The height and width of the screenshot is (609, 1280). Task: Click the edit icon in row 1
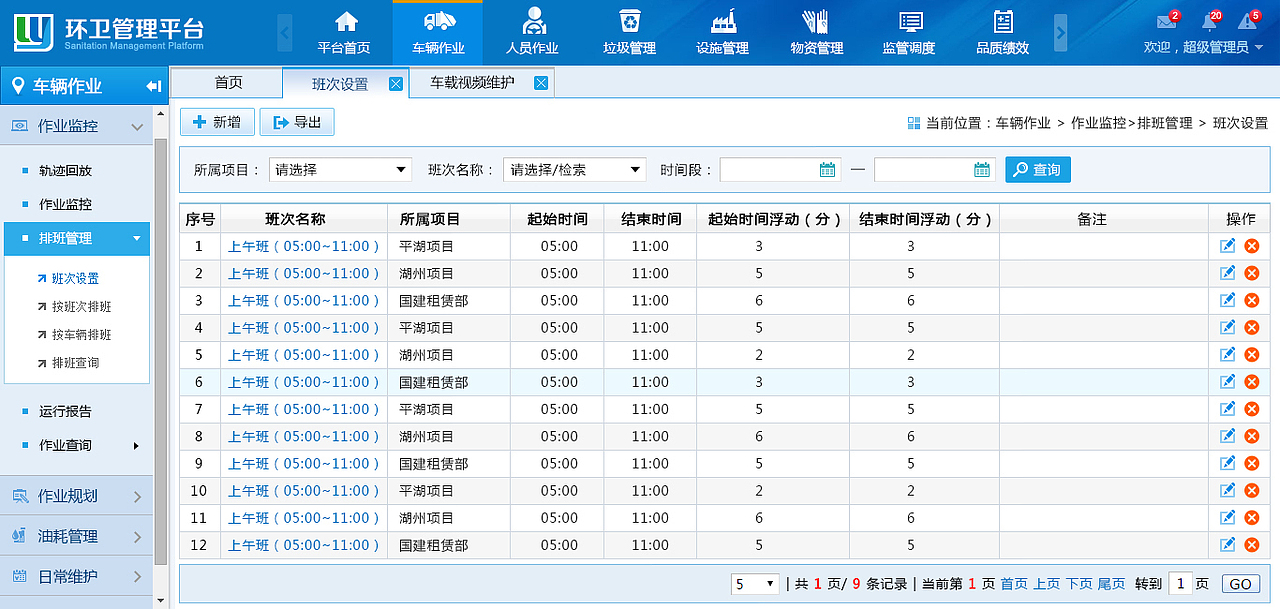pos(1228,246)
